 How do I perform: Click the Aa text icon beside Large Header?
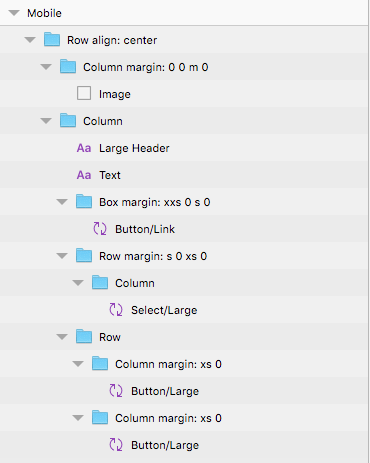[84, 148]
